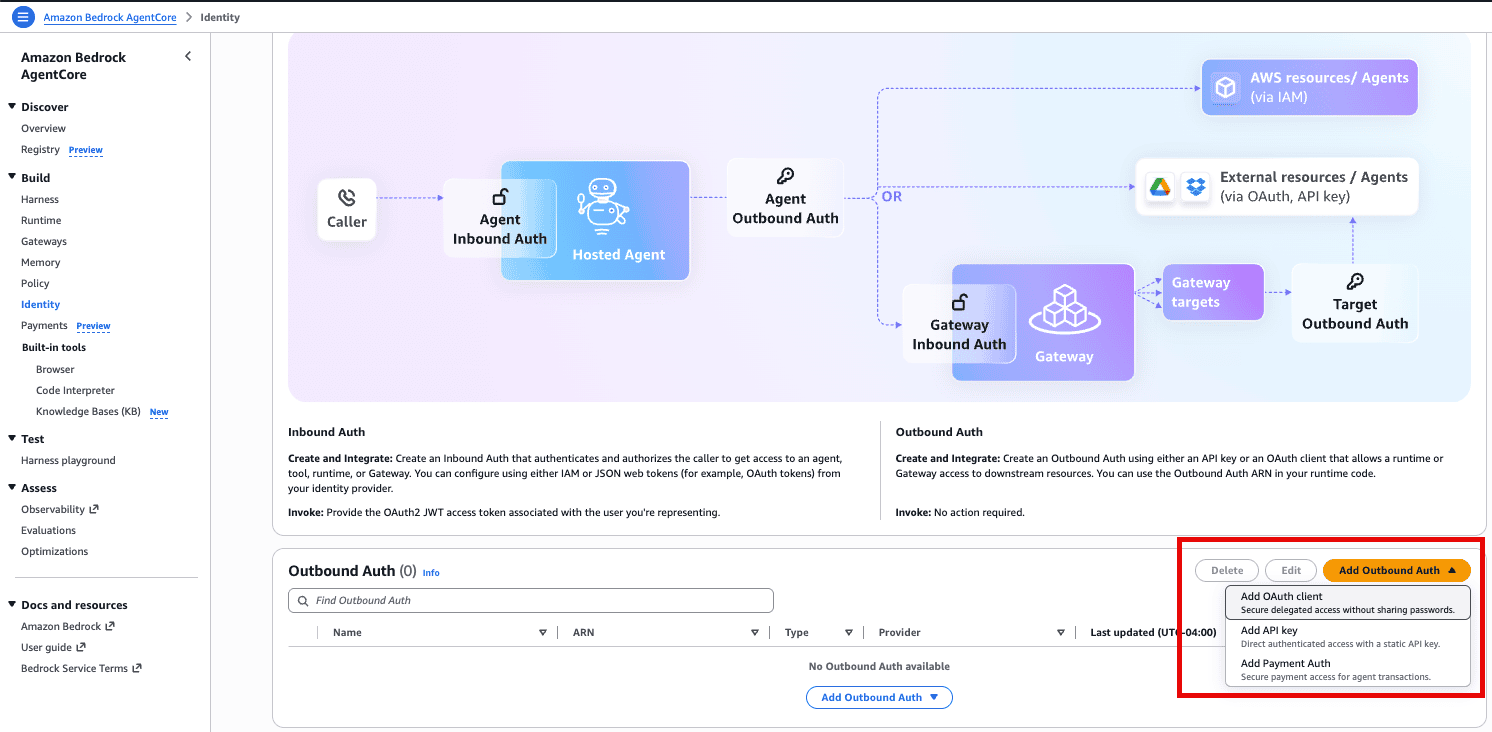Screen dimensions: 1492x732
Task: Click the disabled Edit button
Action: click(1291, 571)
